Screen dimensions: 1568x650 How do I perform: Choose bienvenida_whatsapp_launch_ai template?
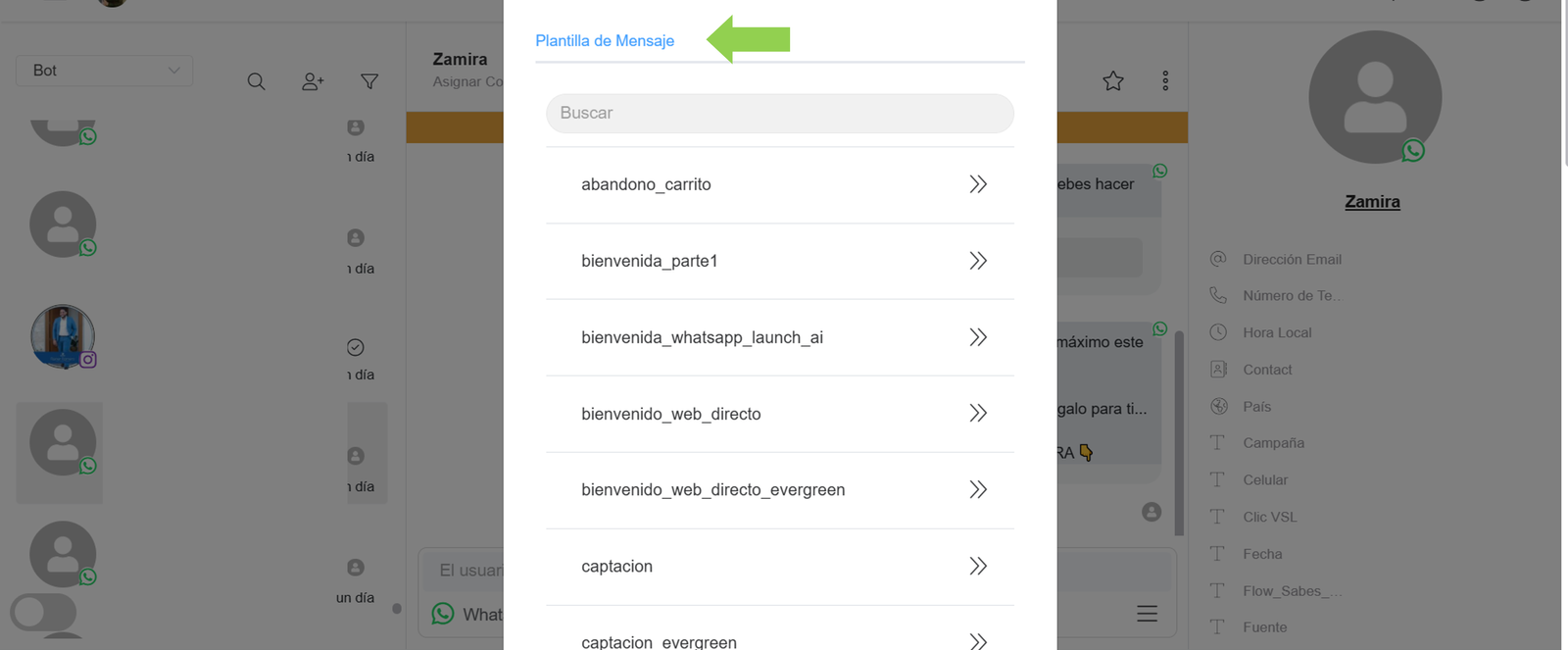tap(702, 337)
